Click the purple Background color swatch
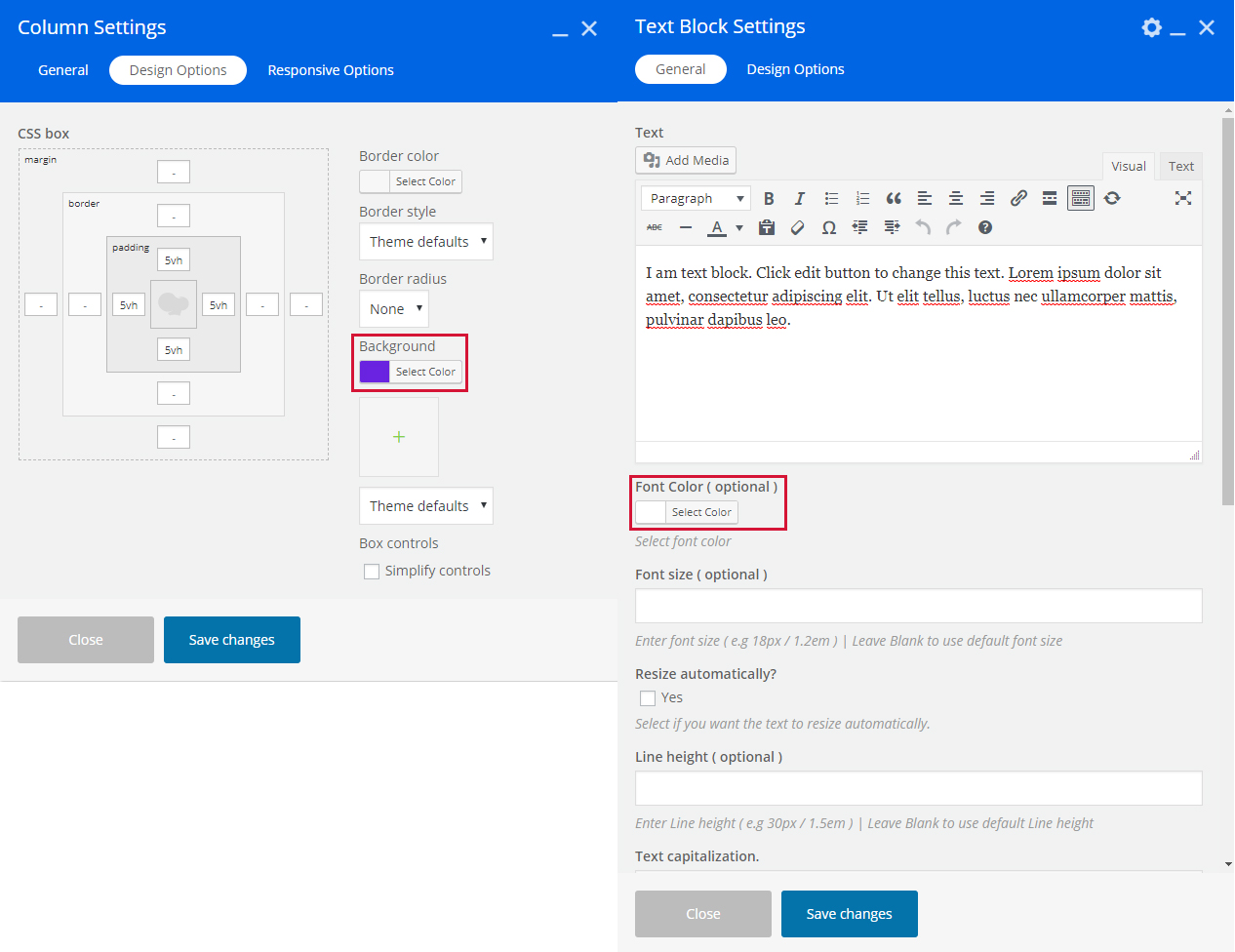This screenshot has width=1235, height=952. tap(375, 372)
